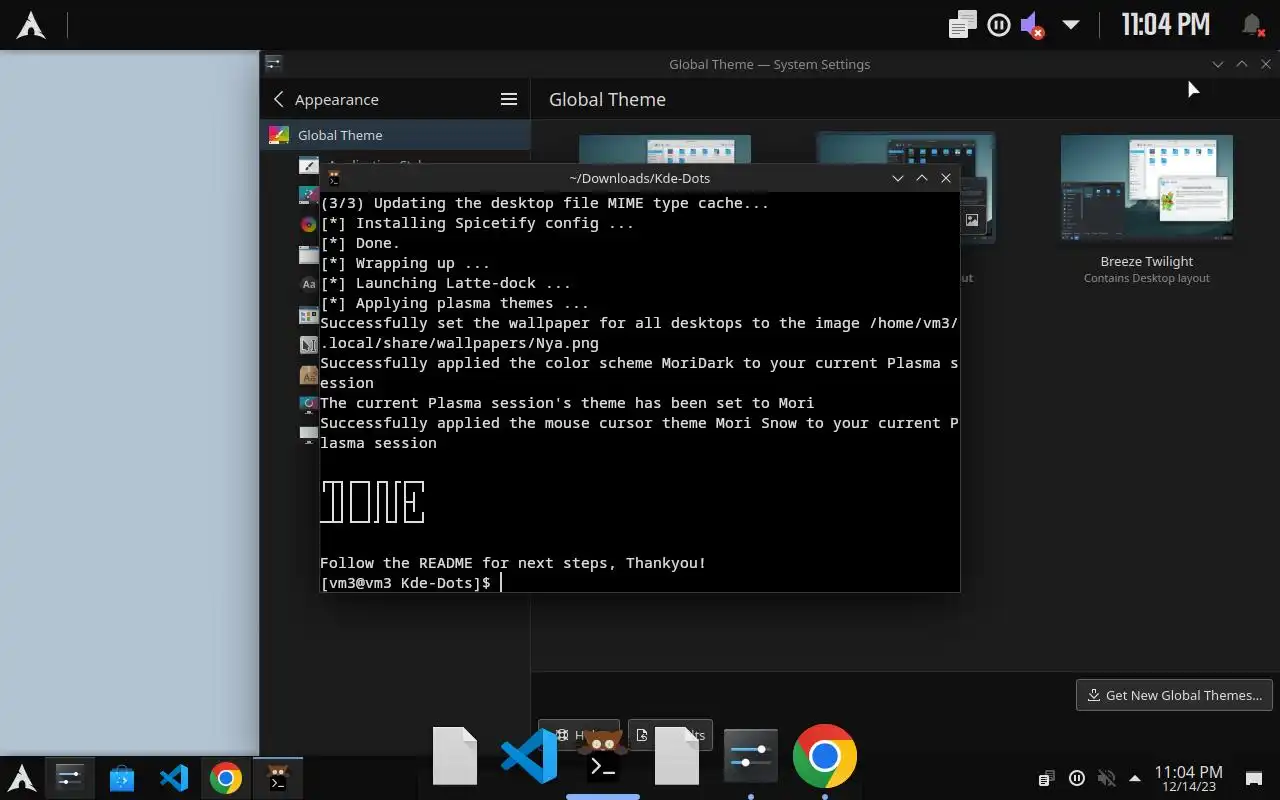Open the Arch launcher in top panel

31,25
